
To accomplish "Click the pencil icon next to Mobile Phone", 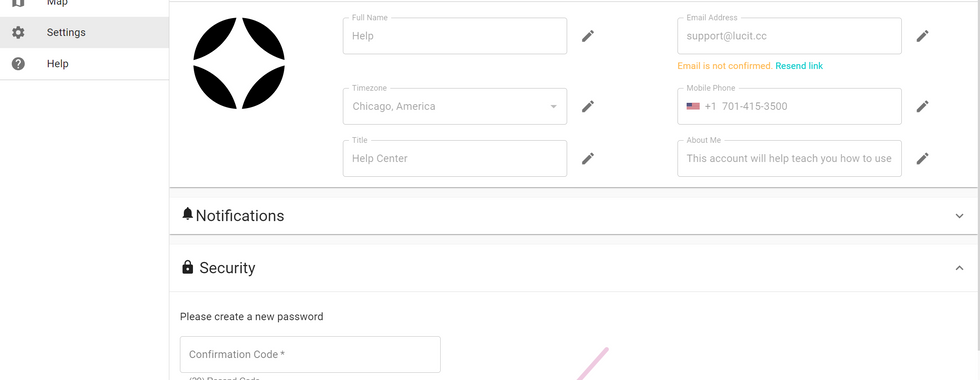I will pos(922,106).
